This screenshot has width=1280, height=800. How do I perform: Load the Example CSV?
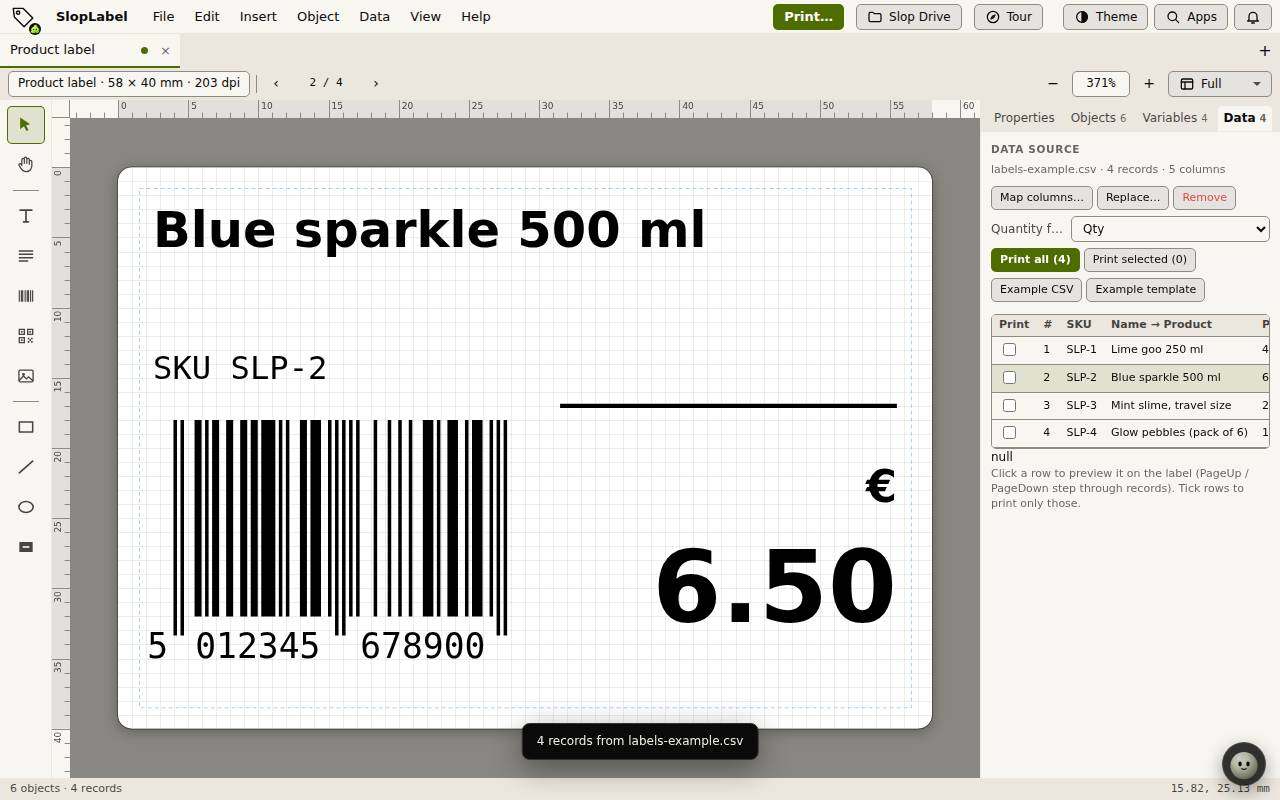pos(1036,290)
